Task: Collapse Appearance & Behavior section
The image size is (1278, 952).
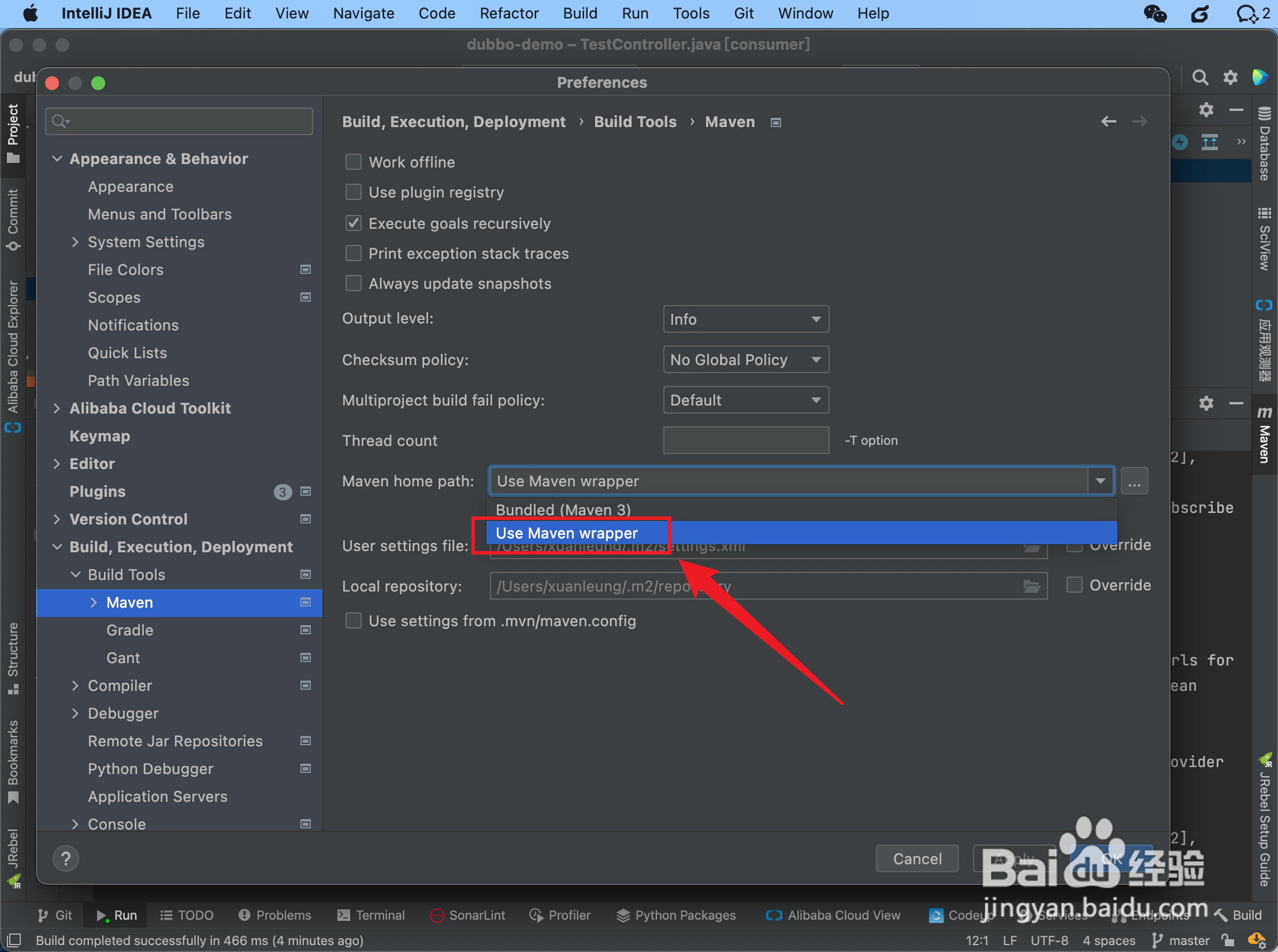Action: pyautogui.click(x=57, y=158)
